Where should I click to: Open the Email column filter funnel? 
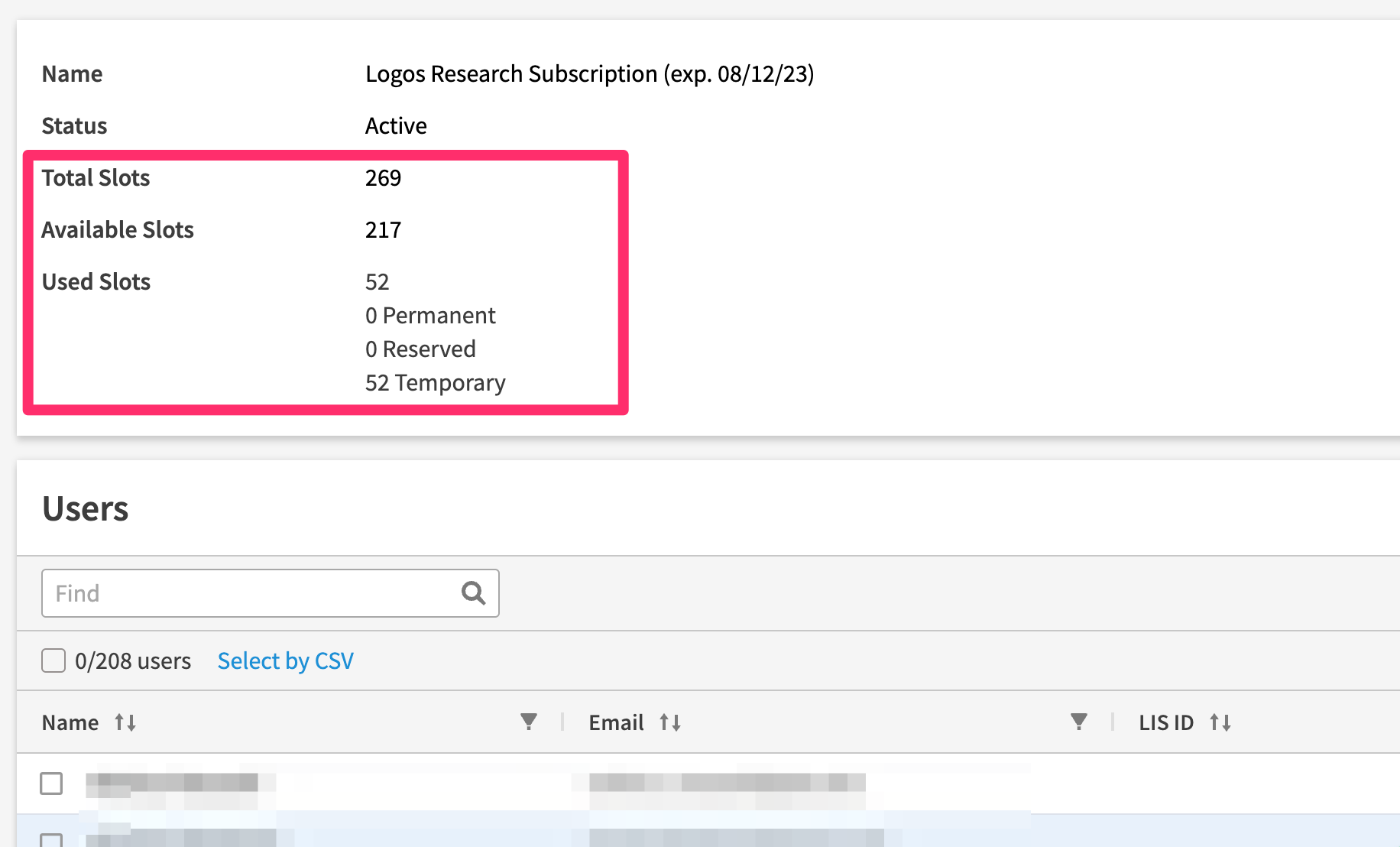[1079, 722]
